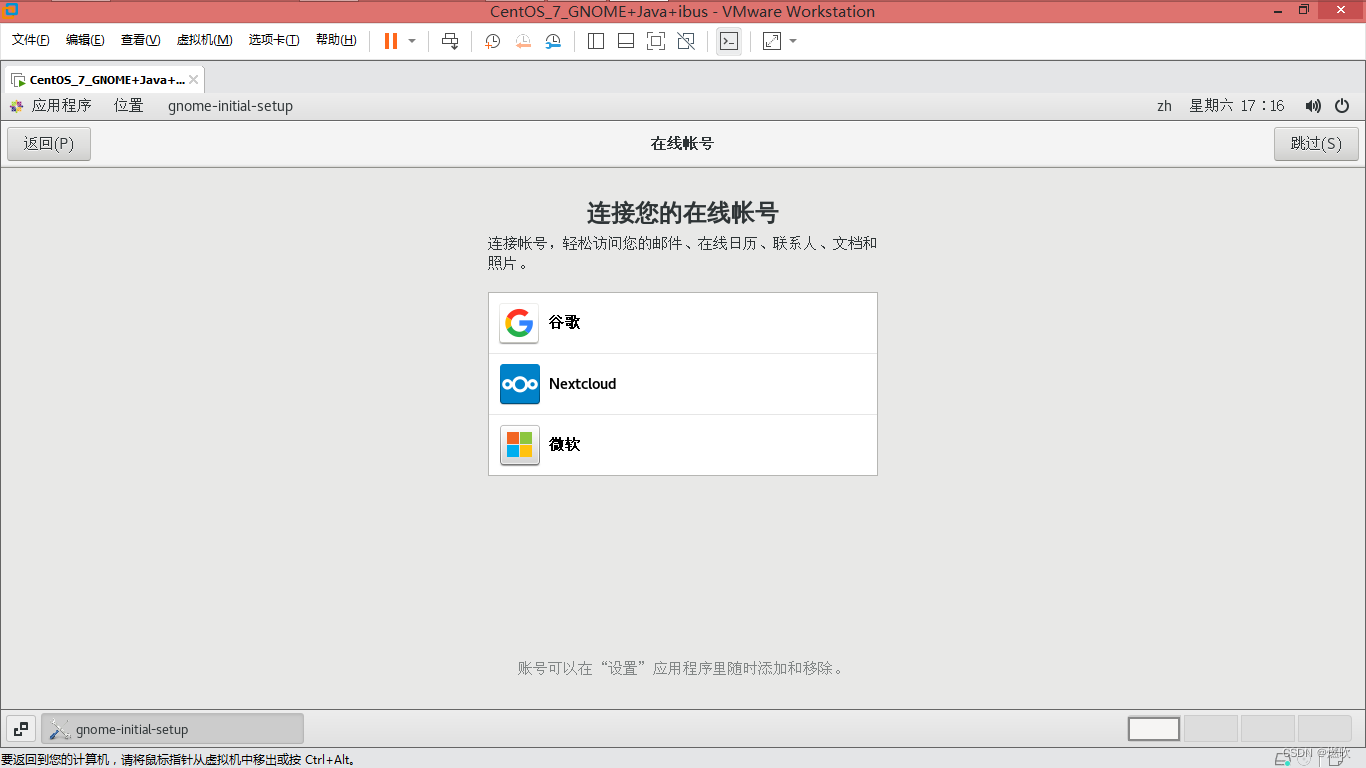Open the 查看(V) menu

click(x=140, y=40)
